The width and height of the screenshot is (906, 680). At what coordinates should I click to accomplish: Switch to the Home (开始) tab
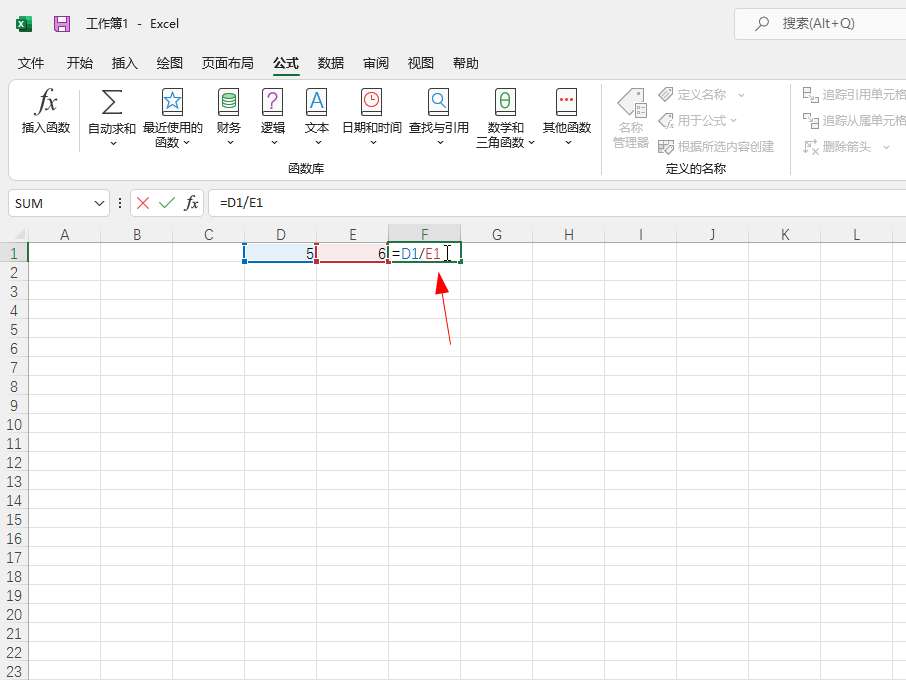pyautogui.click(x=79, y=63)
